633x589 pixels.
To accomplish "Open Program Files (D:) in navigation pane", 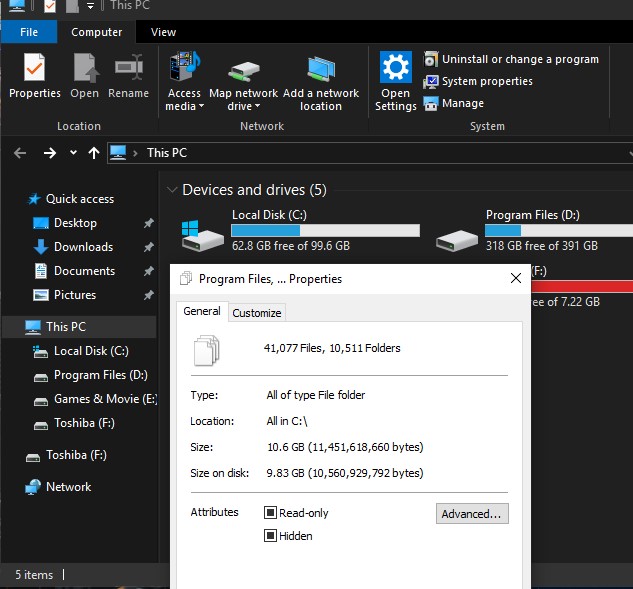I will click(x=101, y=375).
